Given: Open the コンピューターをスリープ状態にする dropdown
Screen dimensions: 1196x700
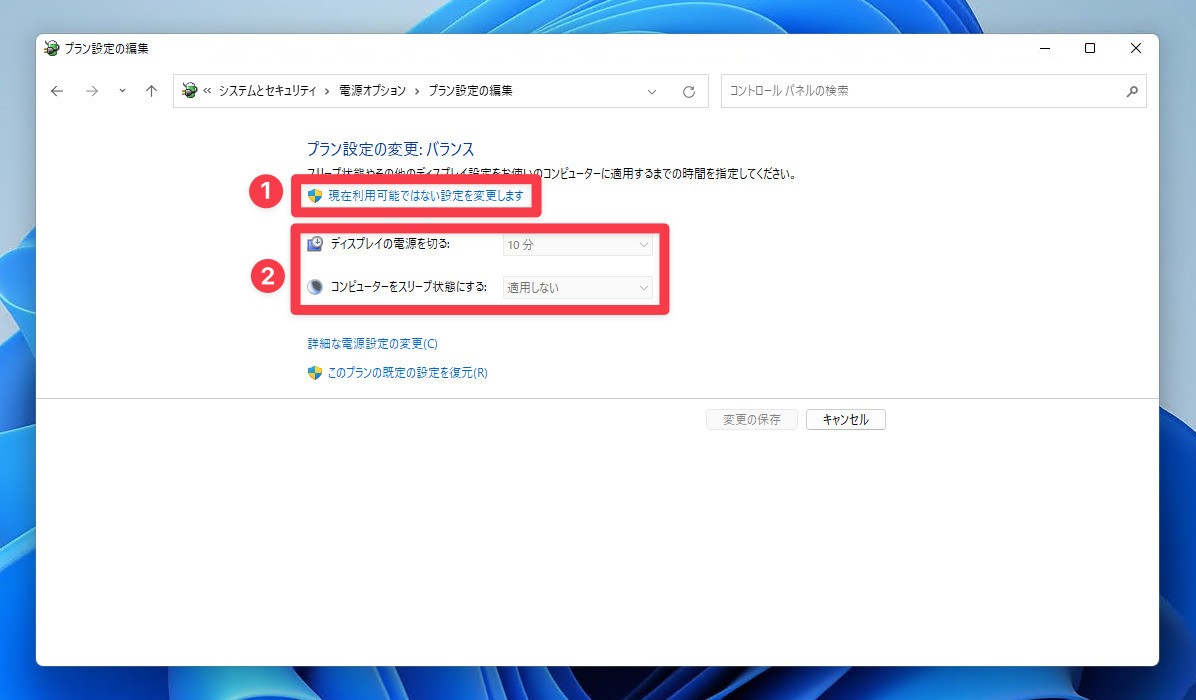Looking at the screenshot, I should click(577, 287).
